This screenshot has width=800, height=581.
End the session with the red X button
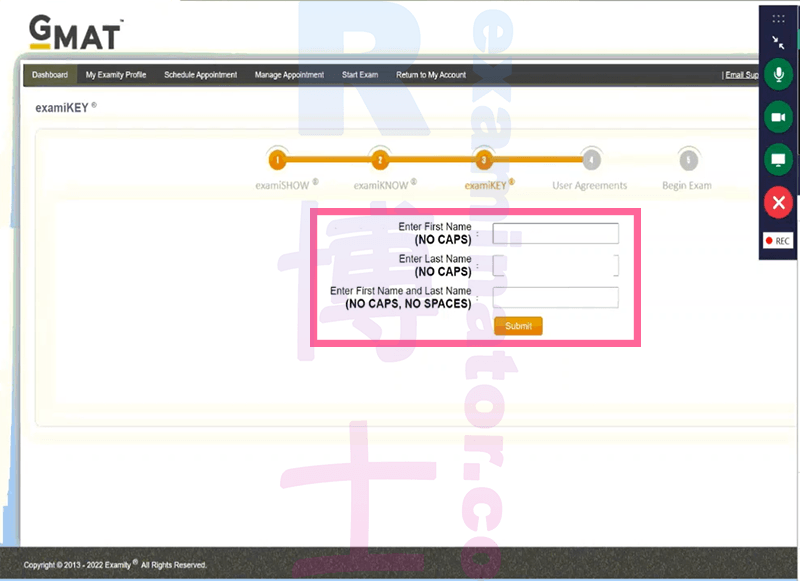coord(779,203)
